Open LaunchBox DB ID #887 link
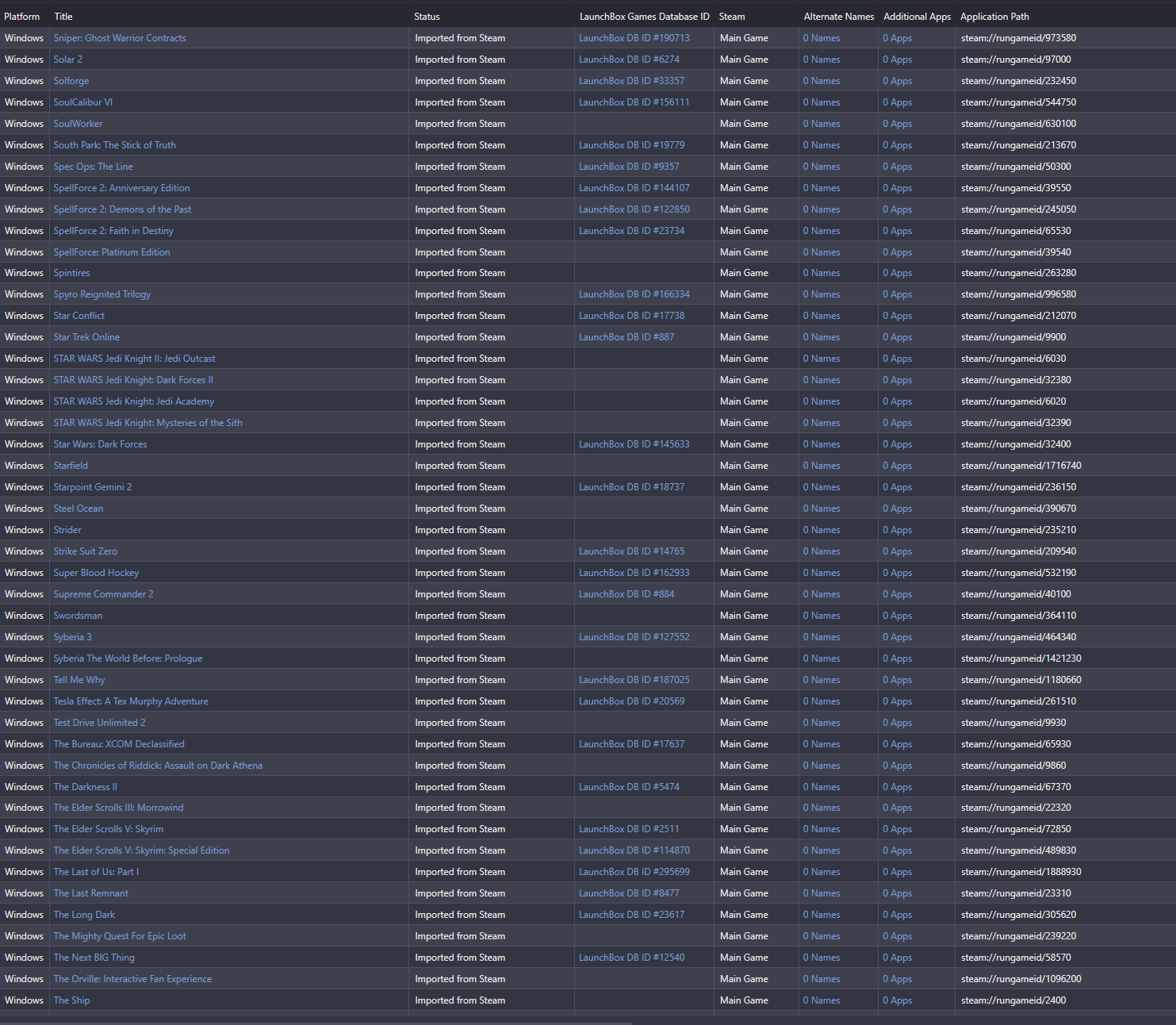This screenshot has height=1025, width=1176. [626, 337]
